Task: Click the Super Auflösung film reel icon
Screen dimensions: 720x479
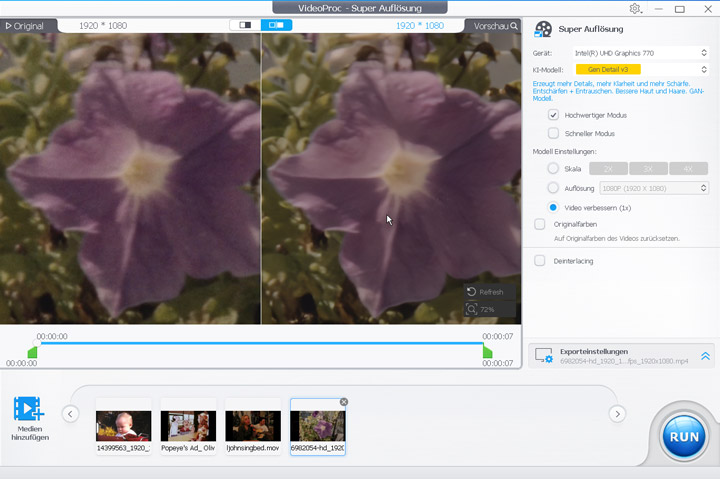Action: pyautogui.click(x=543, y=29)
